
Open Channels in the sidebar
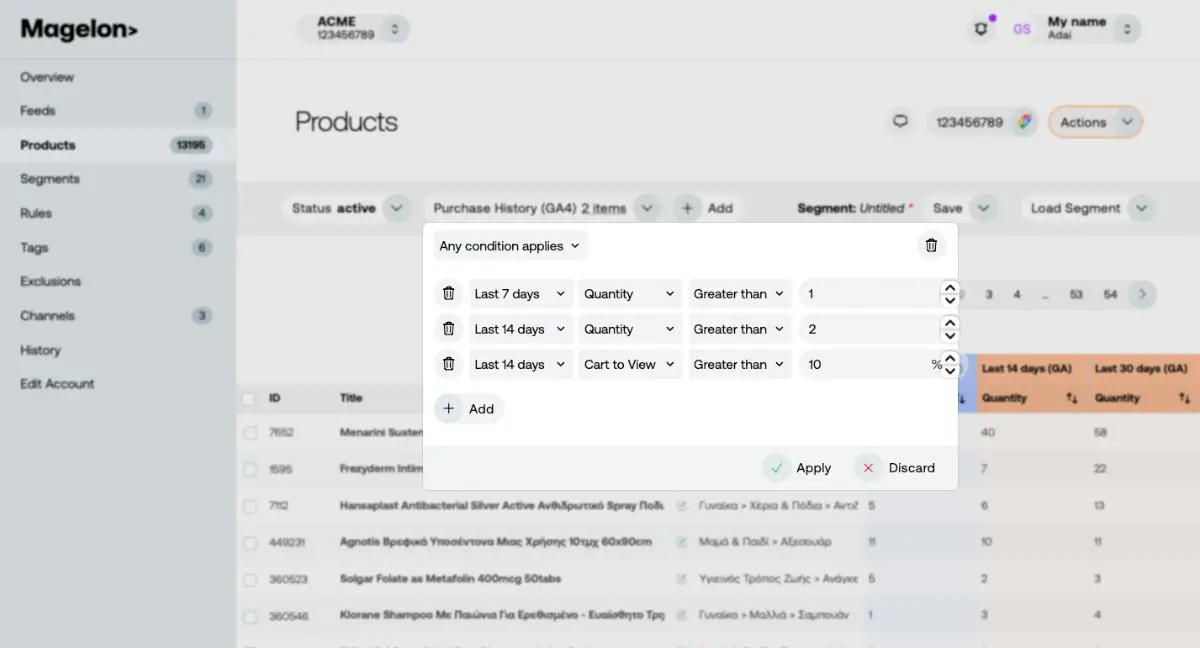(48, 316)
